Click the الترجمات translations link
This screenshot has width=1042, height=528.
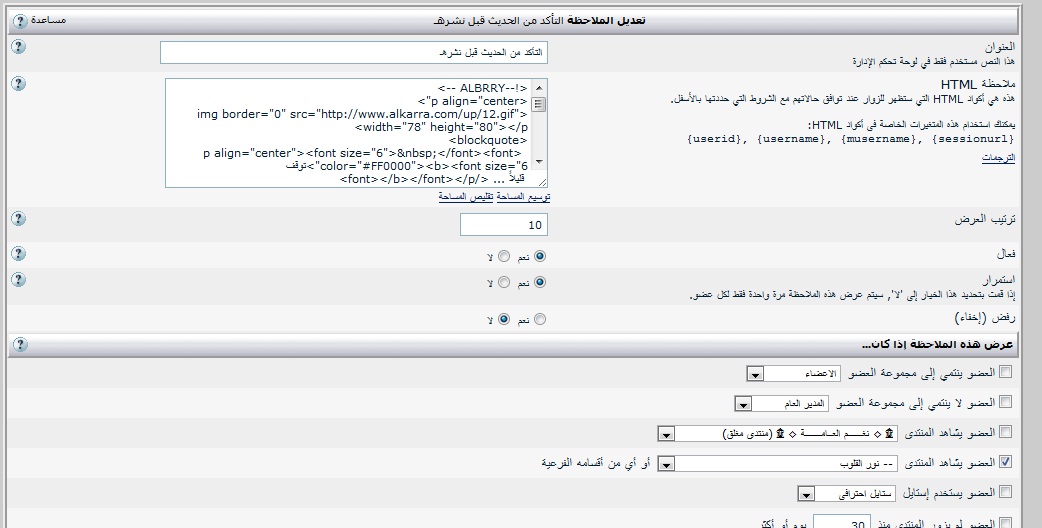tap(996, 159)
